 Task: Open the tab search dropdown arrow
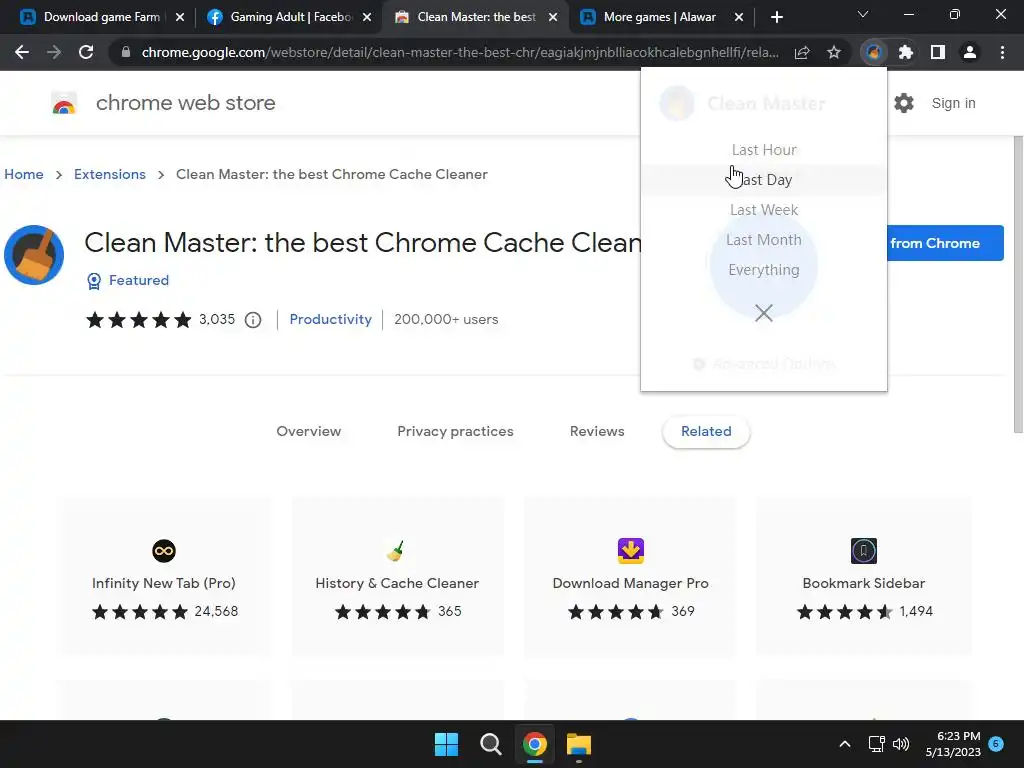[x=863, y=14]
